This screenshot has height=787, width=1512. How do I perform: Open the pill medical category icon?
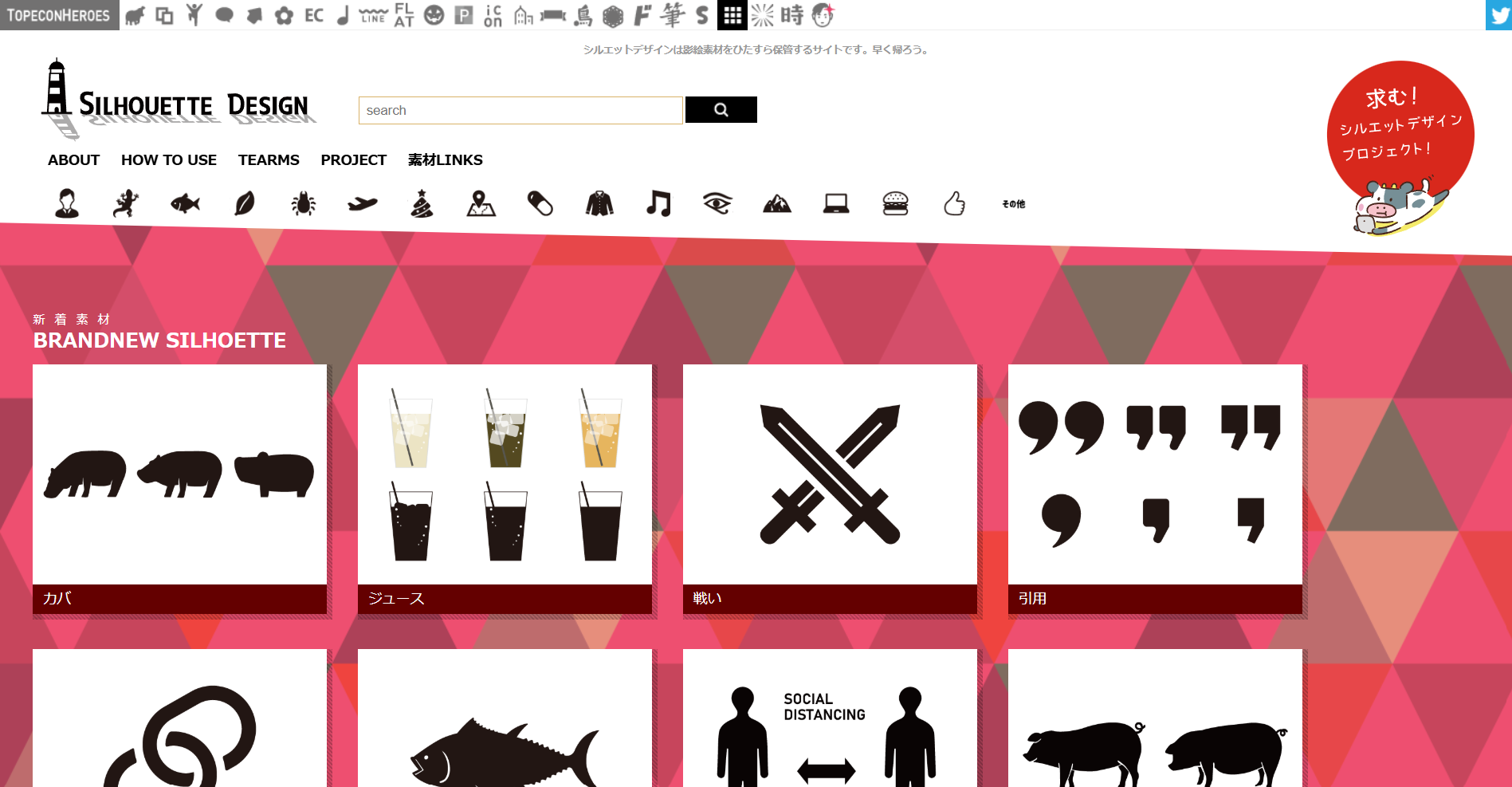tap(540, 203)
